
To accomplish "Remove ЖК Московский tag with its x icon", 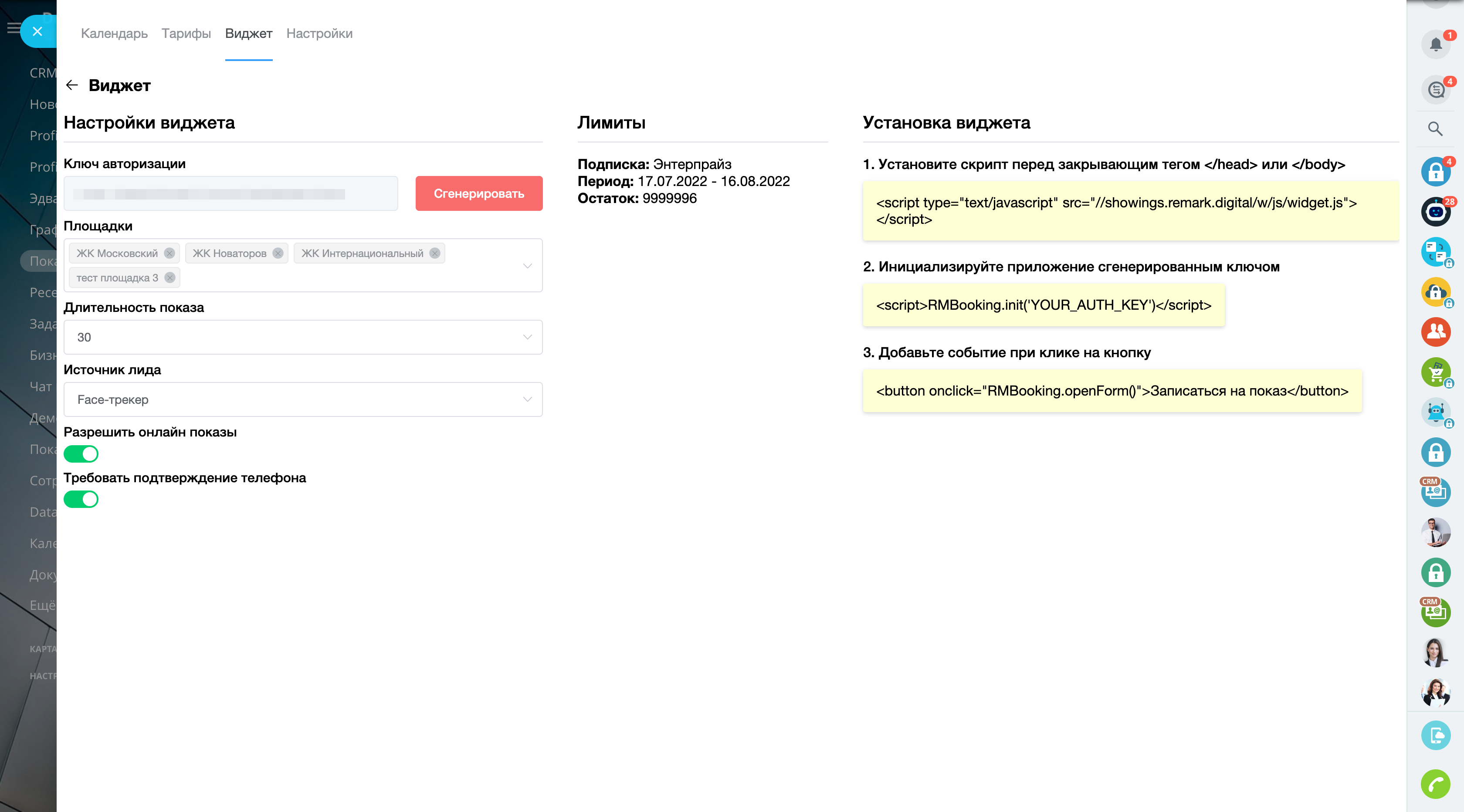I will click(x=169, y=254).
